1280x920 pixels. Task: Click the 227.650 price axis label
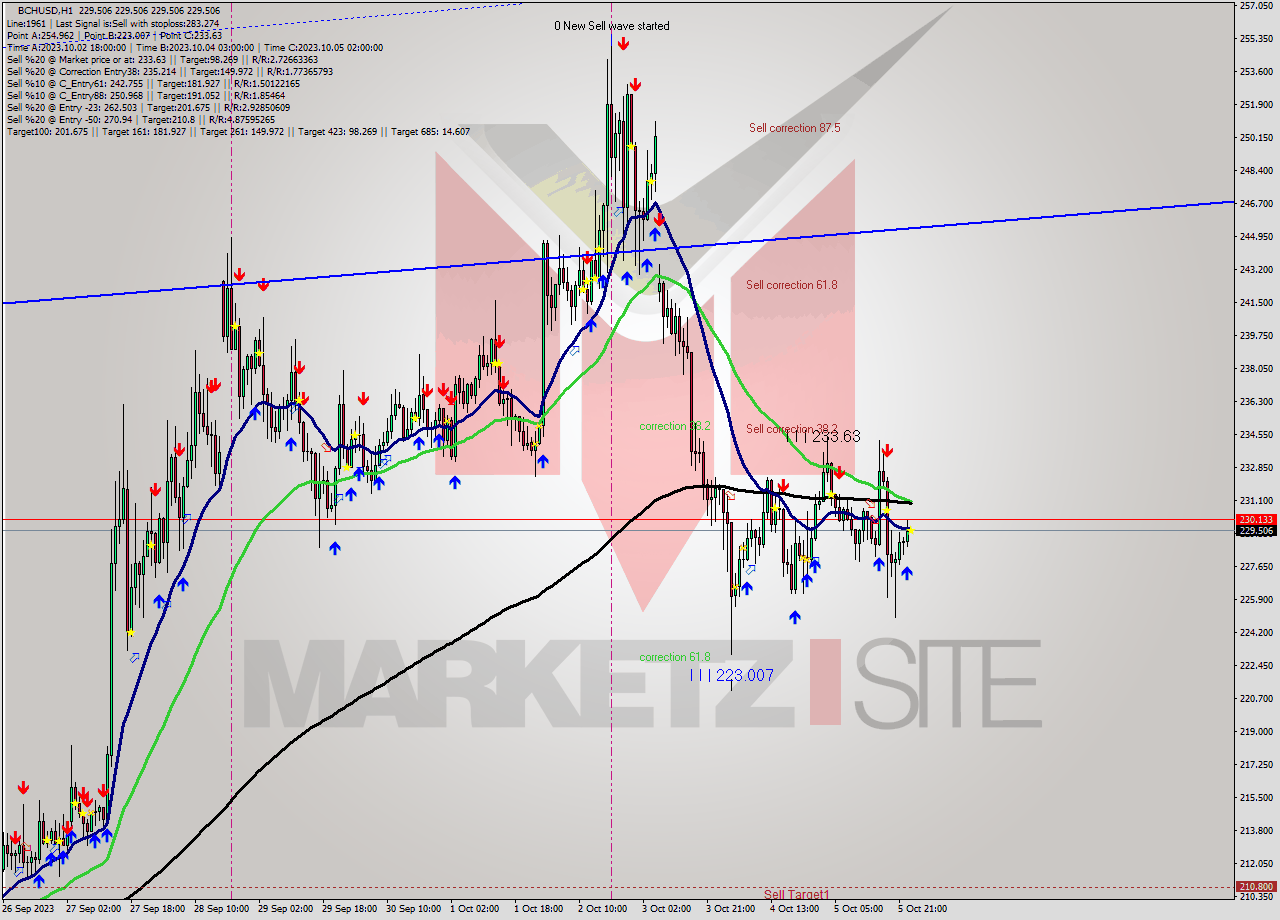[x=1256, y=567]
